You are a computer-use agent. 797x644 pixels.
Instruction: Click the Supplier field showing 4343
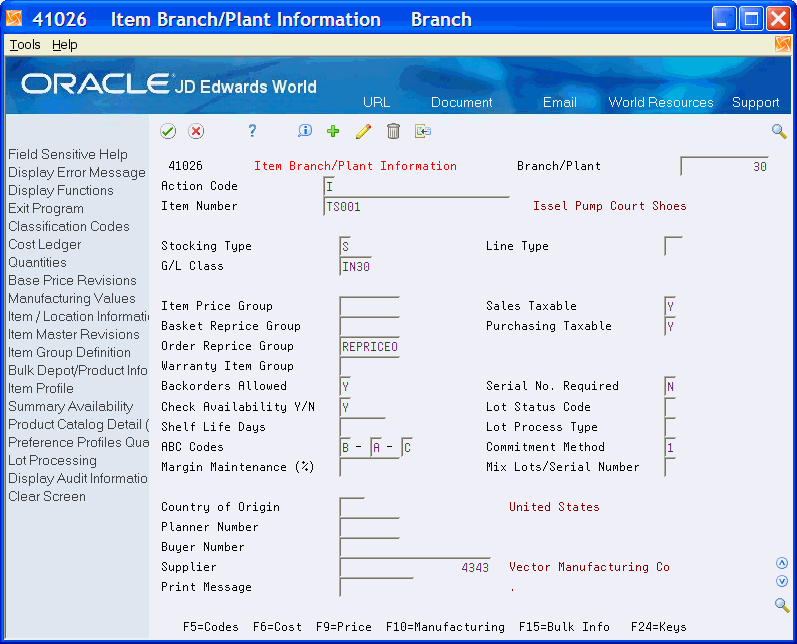pos(415,567)
